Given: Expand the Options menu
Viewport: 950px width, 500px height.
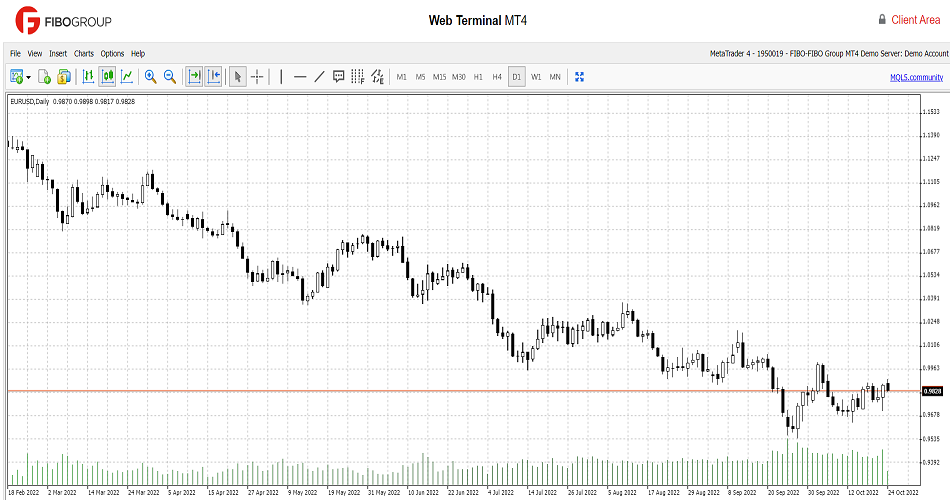Looking at the screenshot, I should [112, 53].
